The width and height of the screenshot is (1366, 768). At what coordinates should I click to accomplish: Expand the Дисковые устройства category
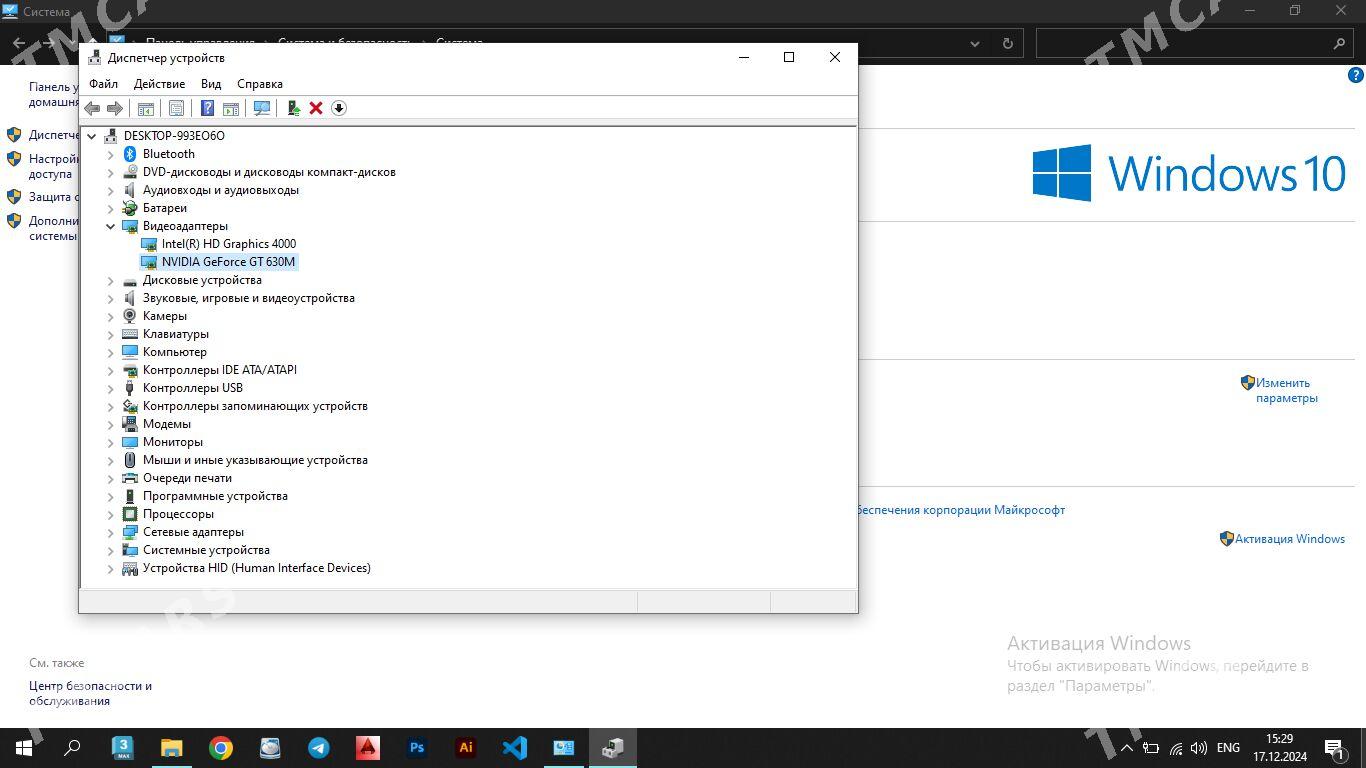tap(111, 280)
